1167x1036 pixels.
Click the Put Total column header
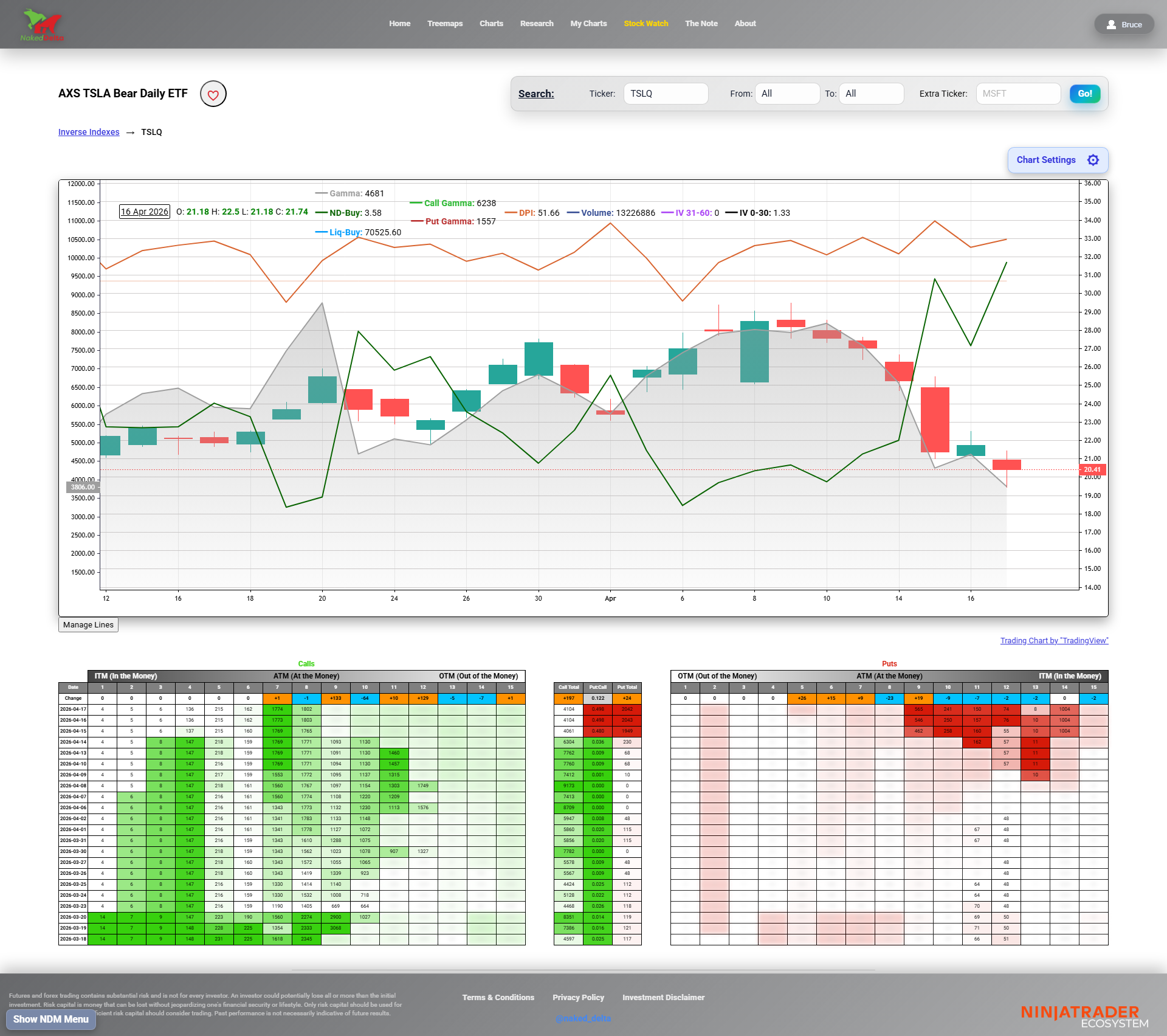pyautogui.click(x=627, y=688)
